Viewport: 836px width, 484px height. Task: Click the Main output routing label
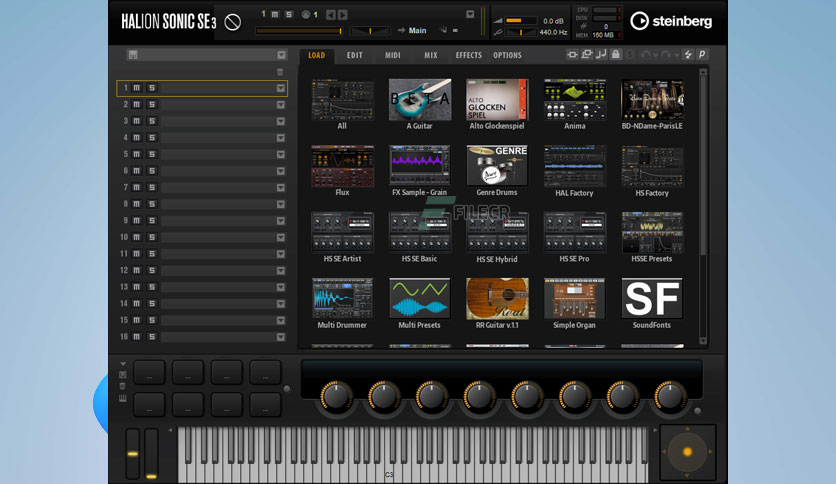point(417,30)
